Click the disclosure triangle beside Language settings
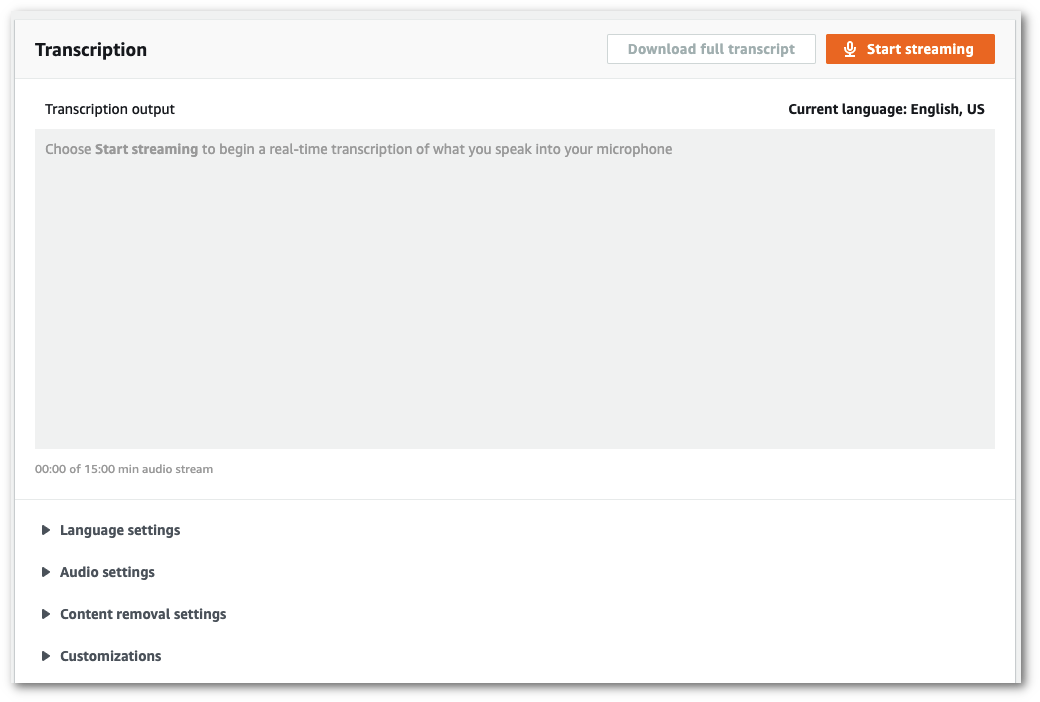The image size is (1040, 702). (46, 530)
